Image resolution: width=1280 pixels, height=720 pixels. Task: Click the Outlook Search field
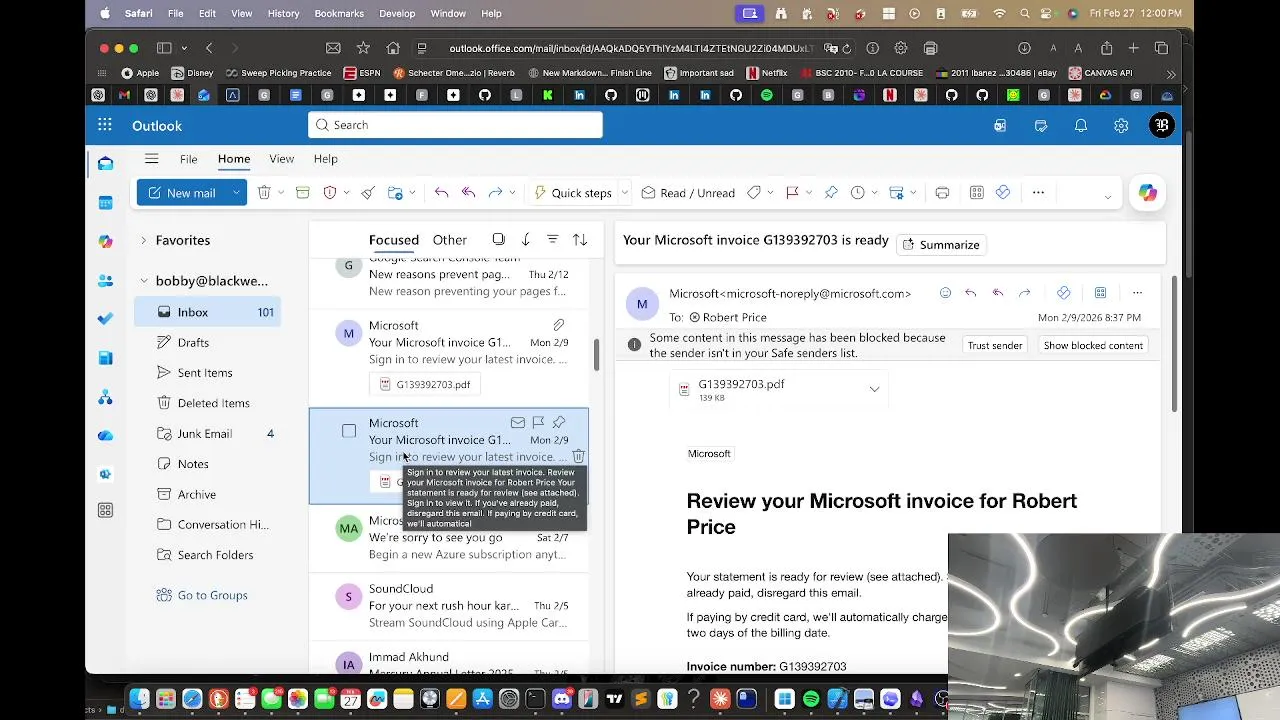point(455,125)
